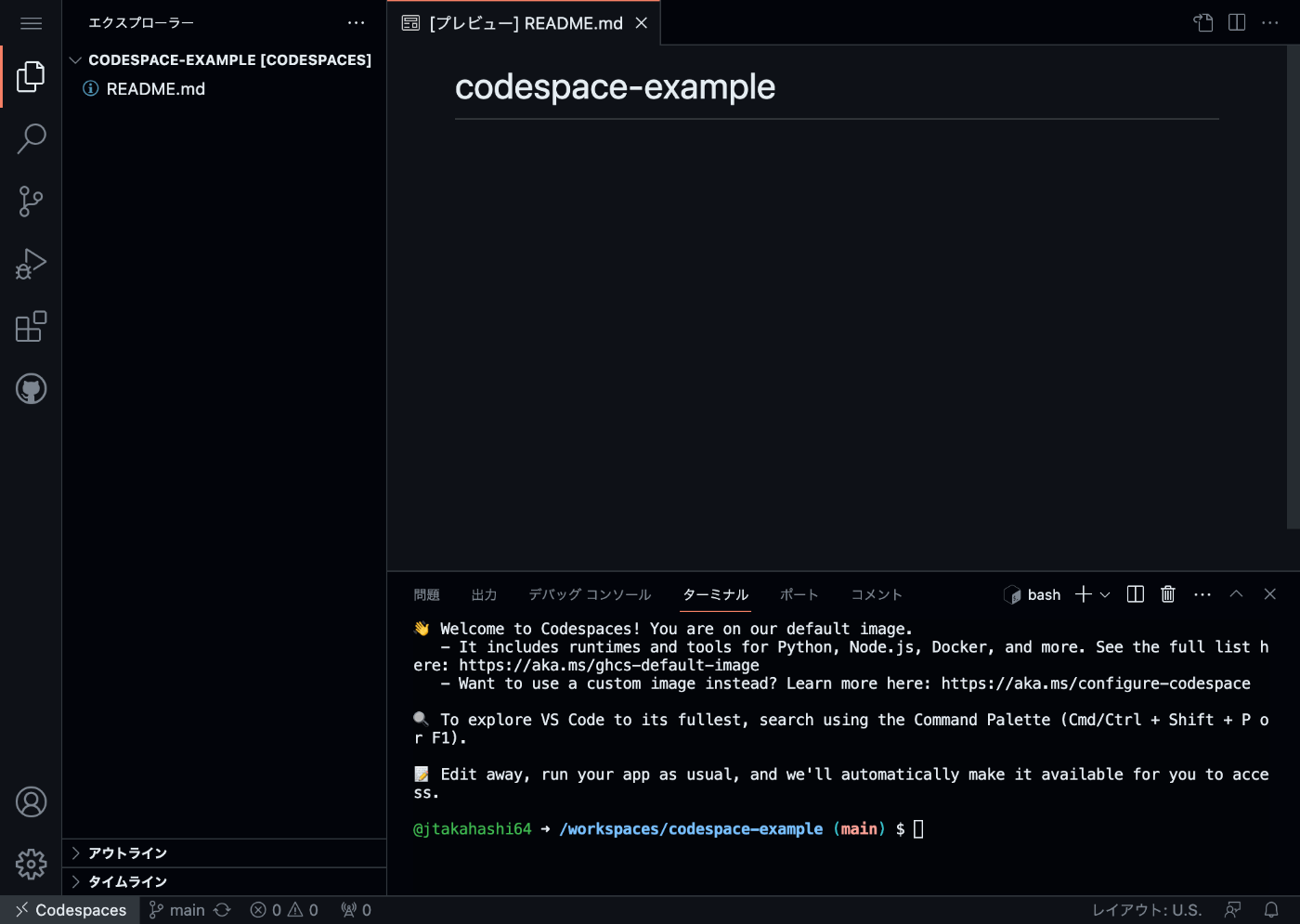
Task: Kill terminal with trash icon
Action: tap(1168, 594)
